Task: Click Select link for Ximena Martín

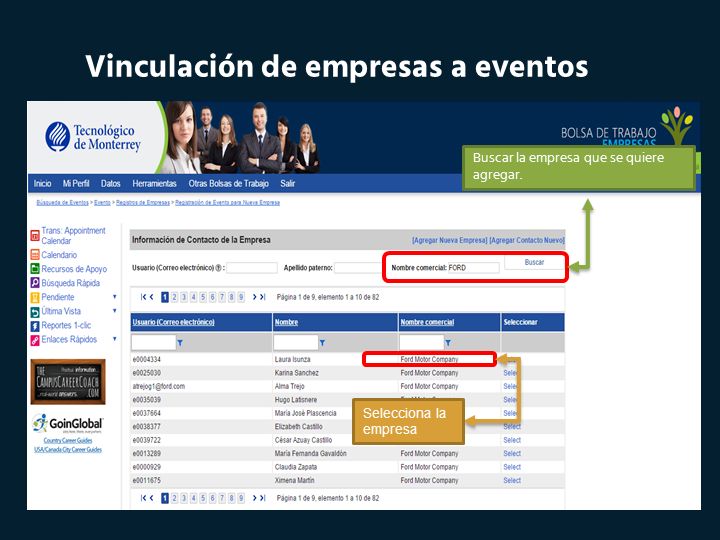Action: pyautogui.click(x=512, y=480)
